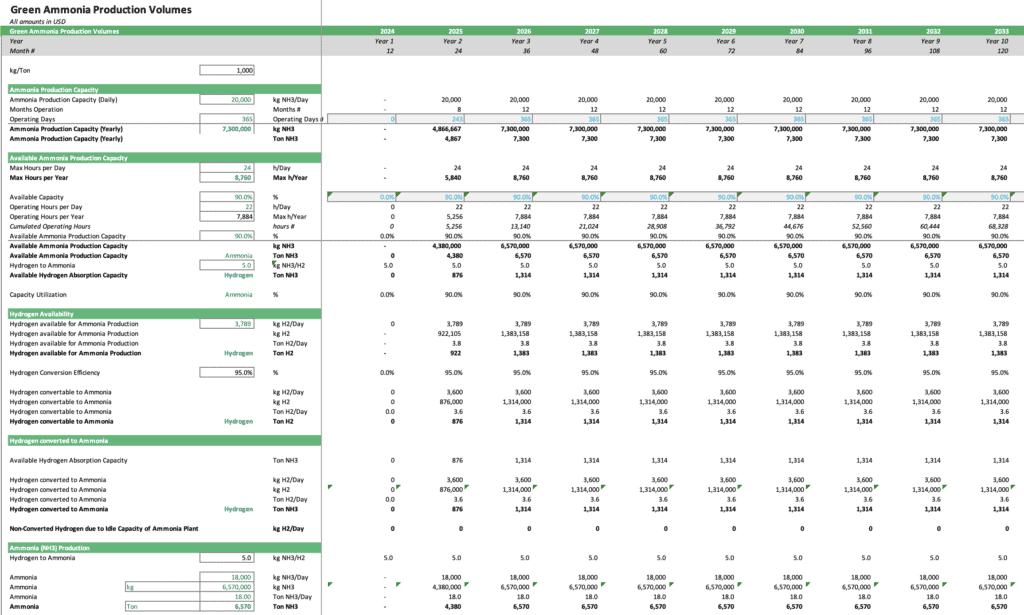1024x615 pixels.
Task: Click the Ammonia Ton NH3/Day input showing 18.00
Action: point(227,597)
